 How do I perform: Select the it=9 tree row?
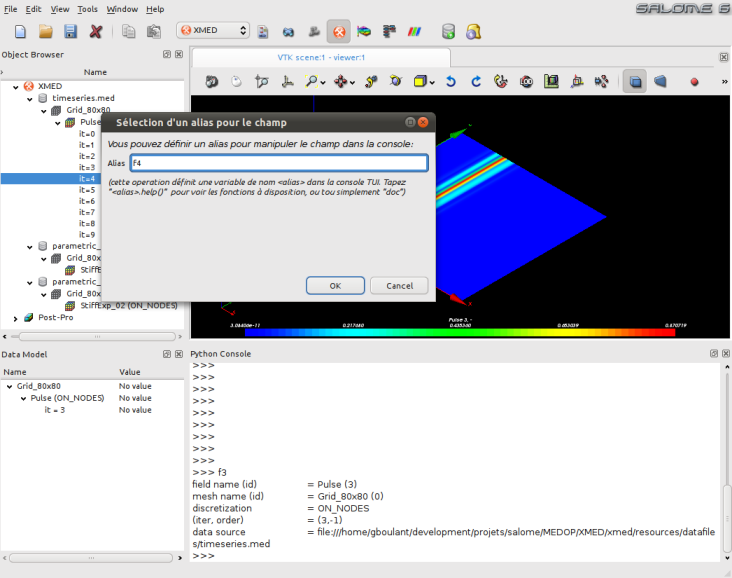87,235
